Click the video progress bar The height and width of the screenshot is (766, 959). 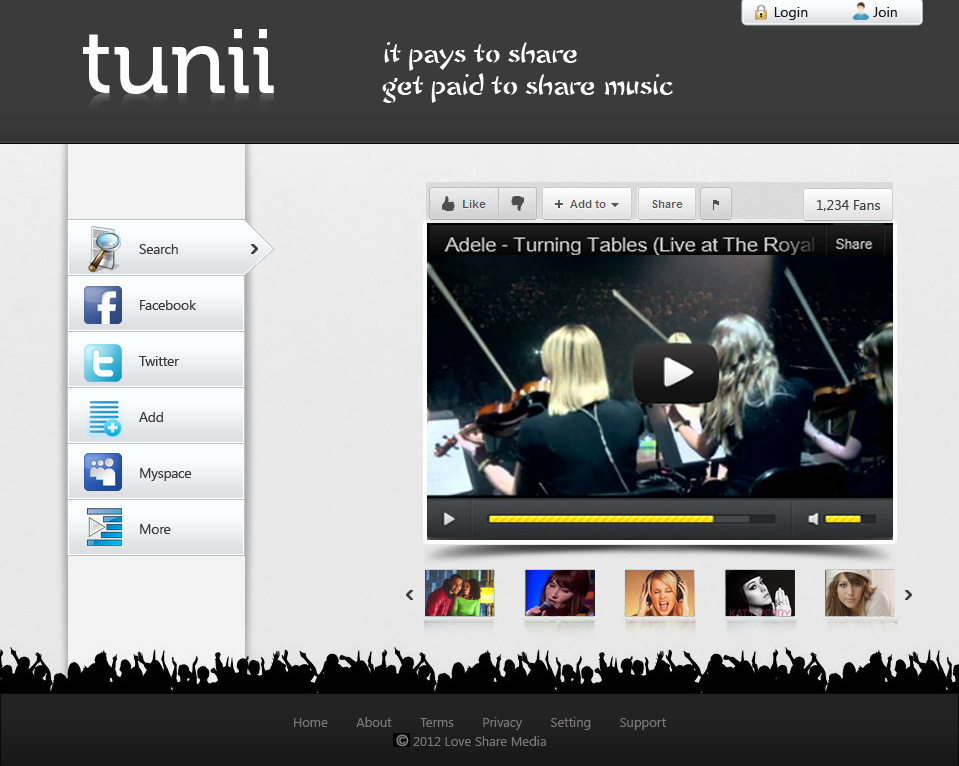tap(631, 519)
